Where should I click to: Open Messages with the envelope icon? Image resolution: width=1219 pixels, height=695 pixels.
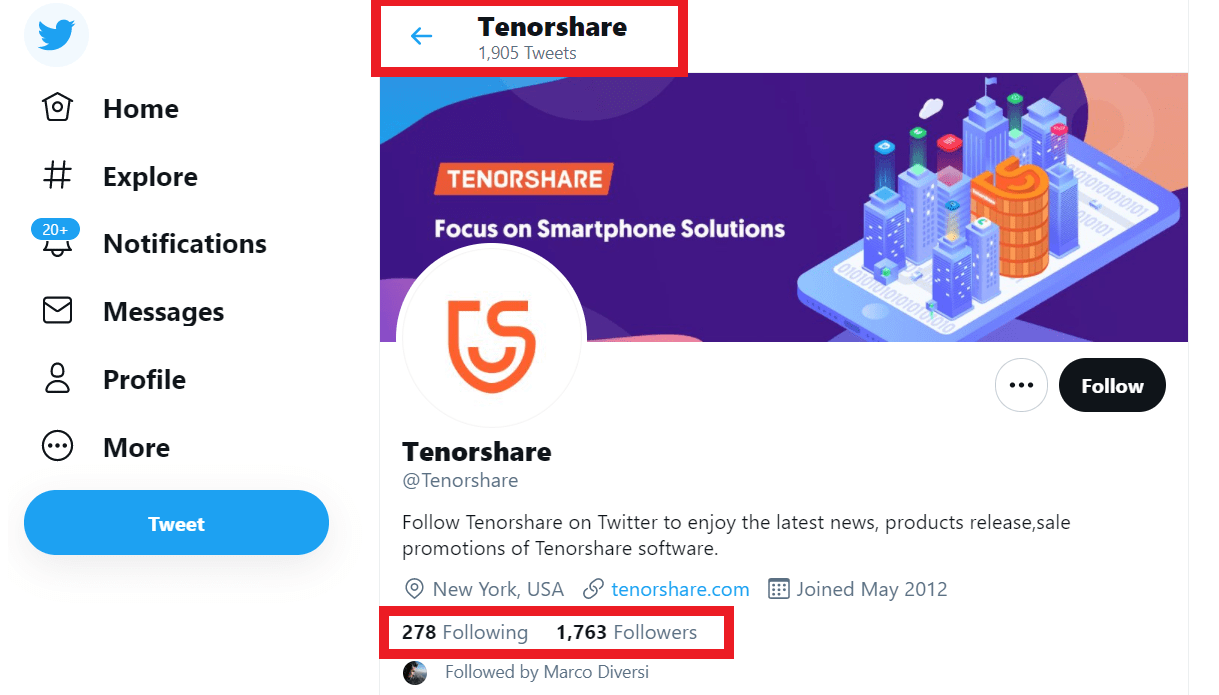tap(57, 311)
